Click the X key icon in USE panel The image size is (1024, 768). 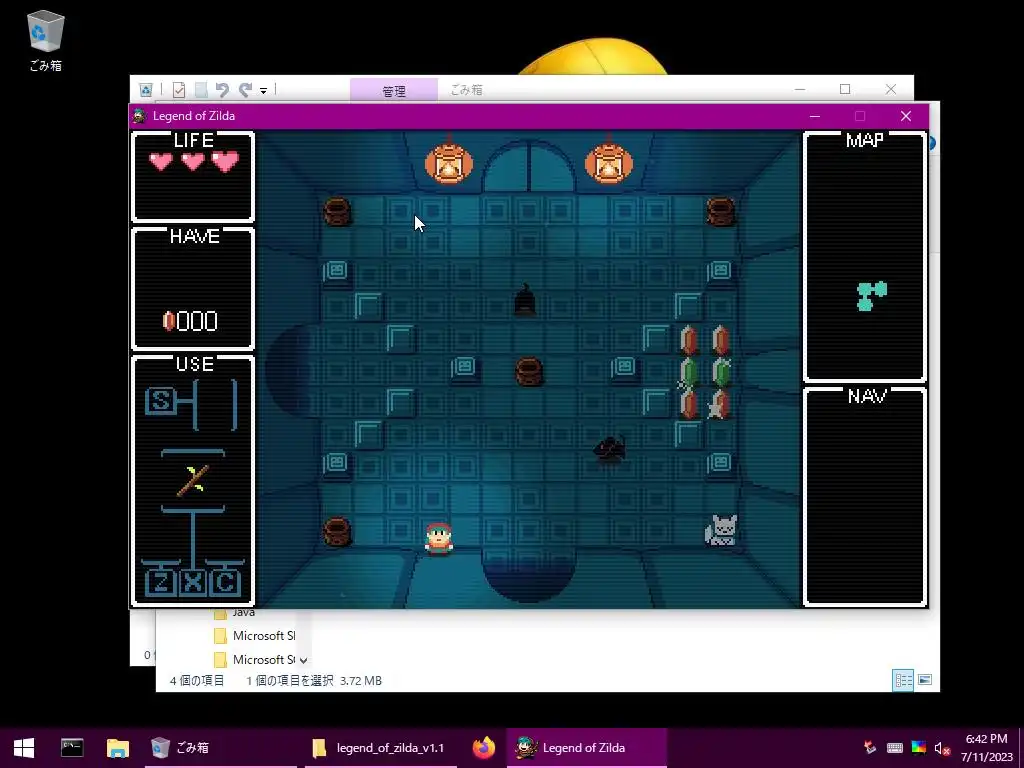193,583
